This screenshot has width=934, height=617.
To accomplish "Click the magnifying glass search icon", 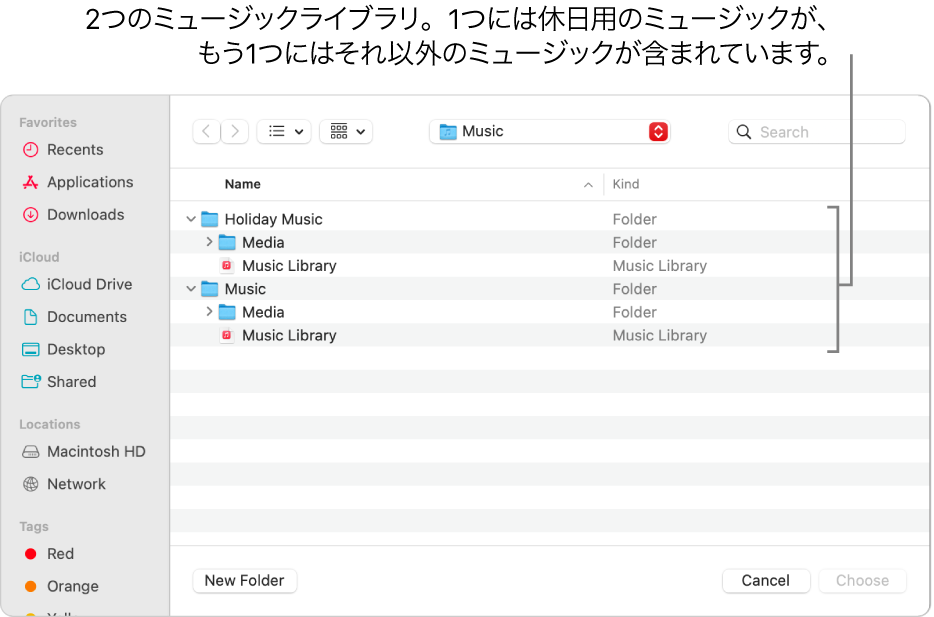I will click(x=743, y=132).
